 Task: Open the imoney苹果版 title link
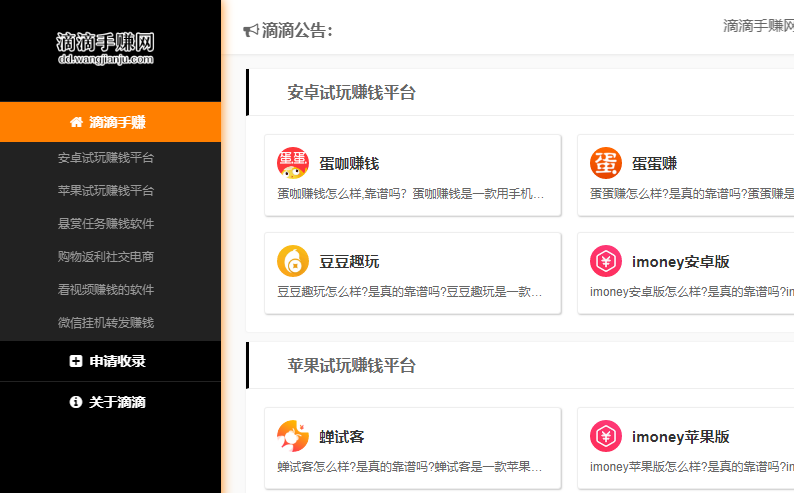pos(681,437)
